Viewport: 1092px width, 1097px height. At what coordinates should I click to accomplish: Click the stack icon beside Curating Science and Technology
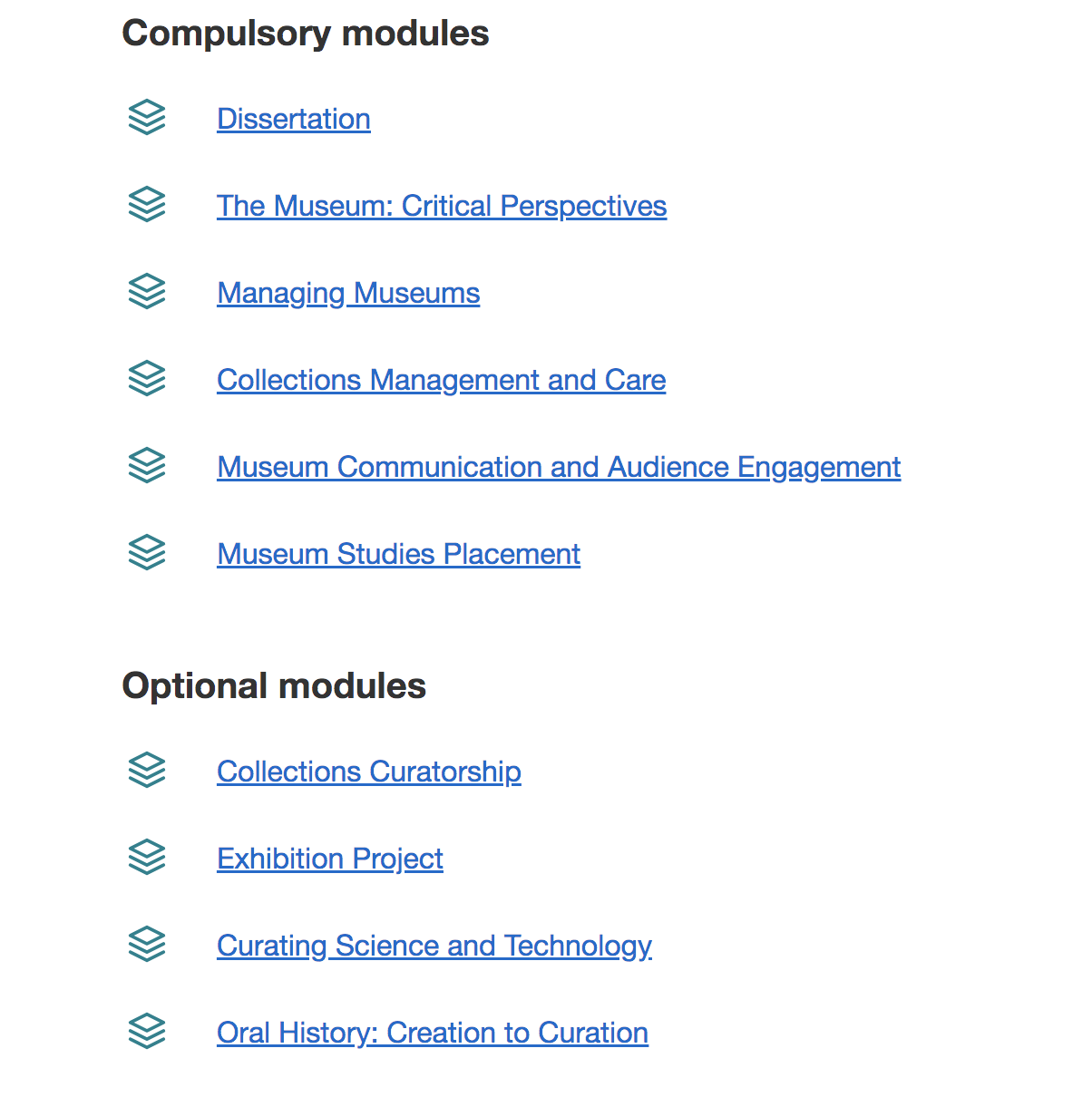coord(147,944)
